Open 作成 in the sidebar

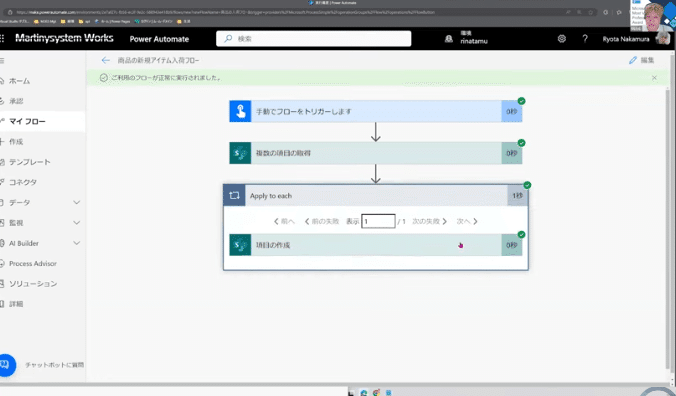coord(16,142)
